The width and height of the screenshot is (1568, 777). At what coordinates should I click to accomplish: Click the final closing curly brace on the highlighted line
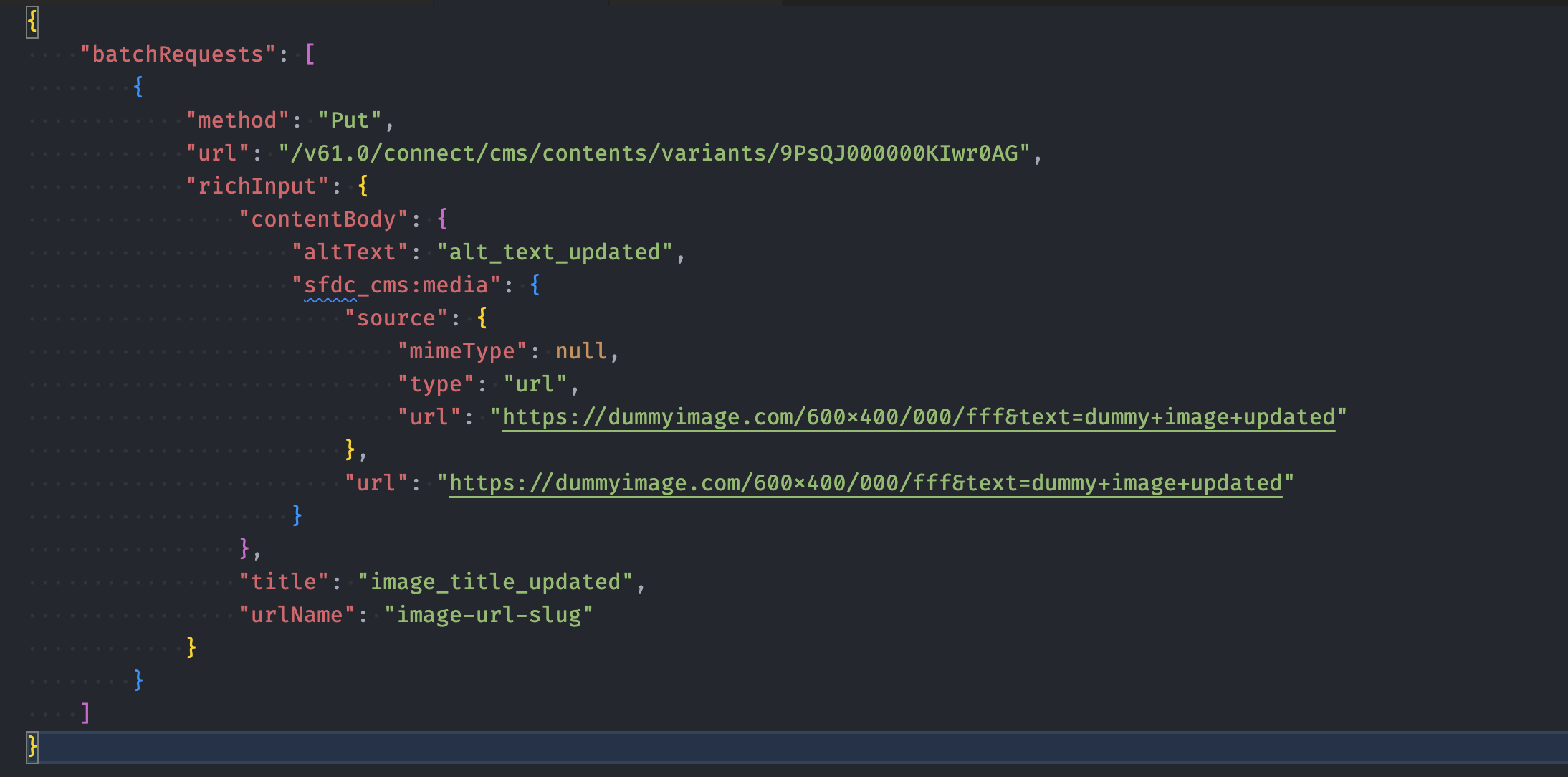[x=32, y=746]
